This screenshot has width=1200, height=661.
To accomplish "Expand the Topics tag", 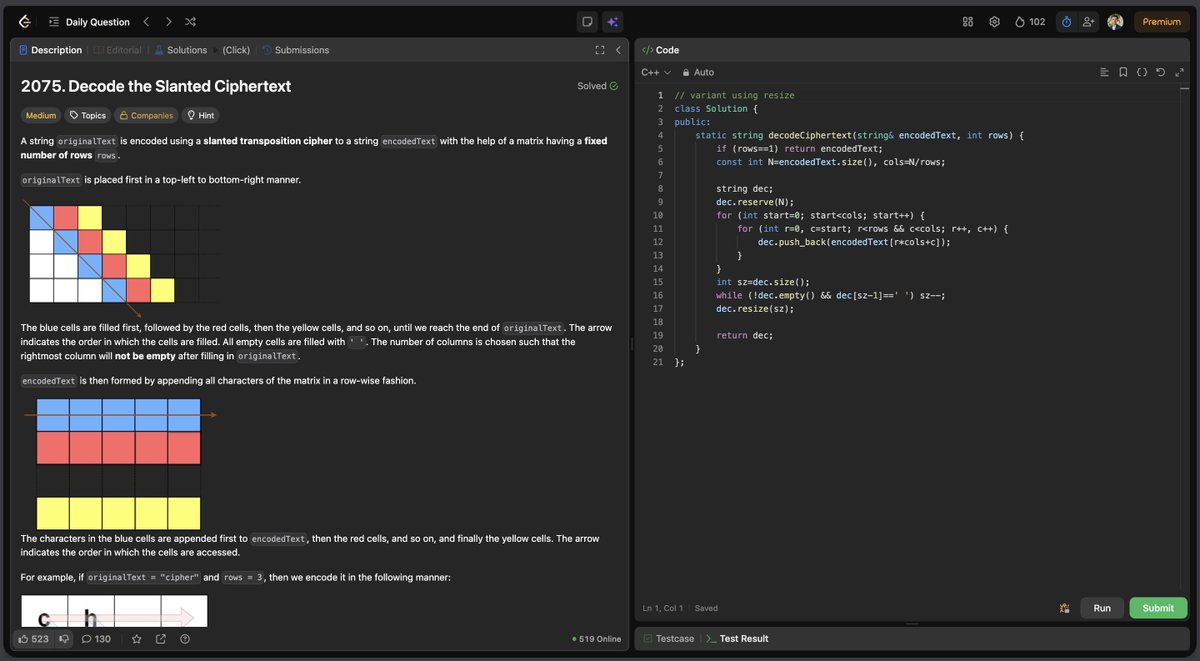I will click(x=87, y=115).
